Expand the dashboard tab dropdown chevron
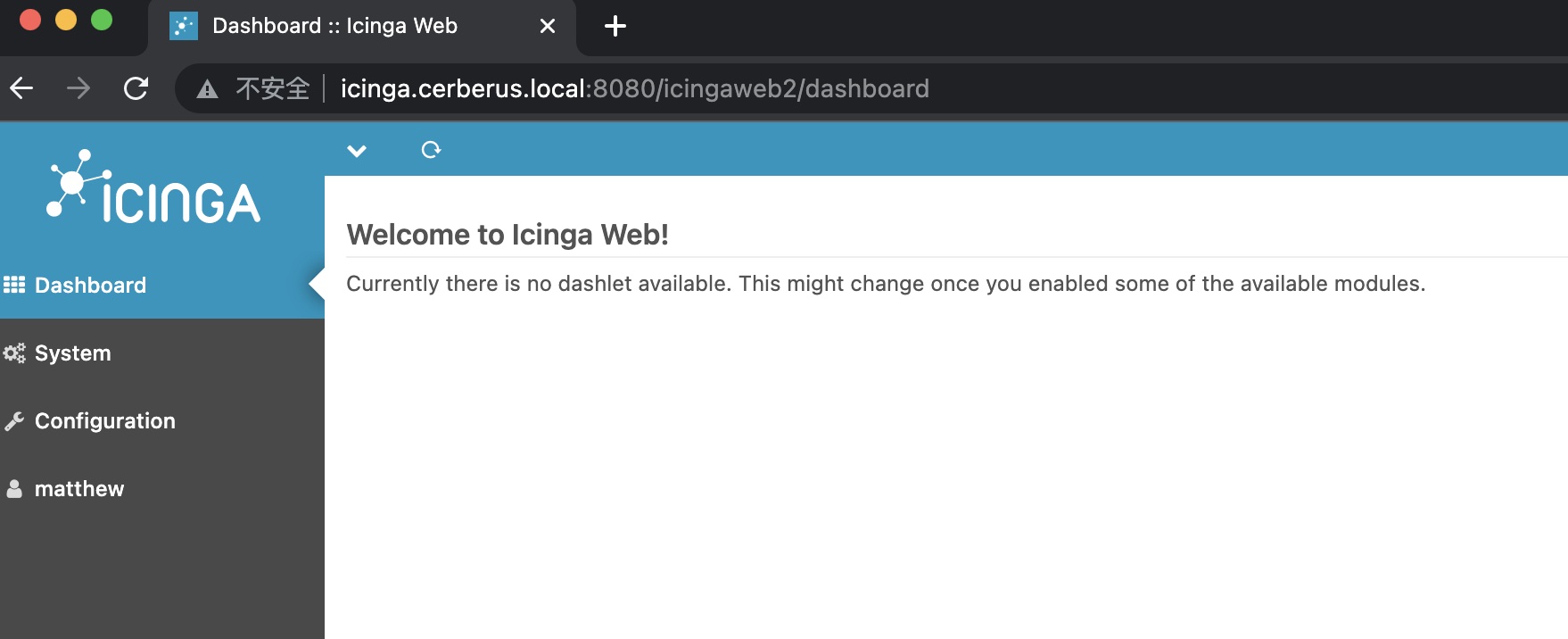 [x=357, y=150]
